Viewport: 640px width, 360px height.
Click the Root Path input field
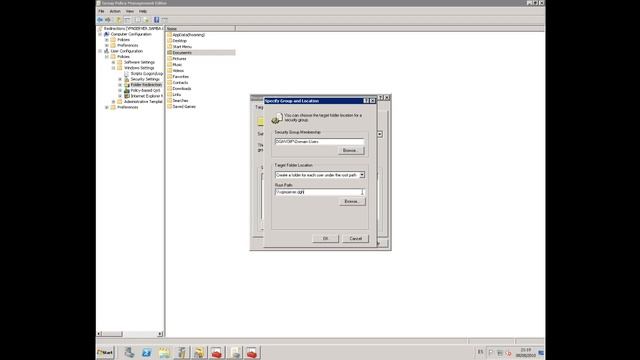pyautogui.click(x=319, y=192)
